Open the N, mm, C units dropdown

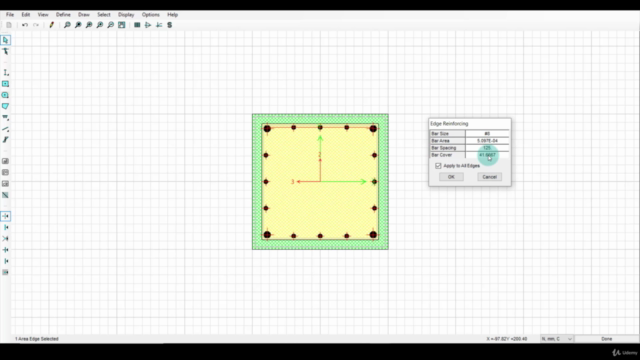557,339
